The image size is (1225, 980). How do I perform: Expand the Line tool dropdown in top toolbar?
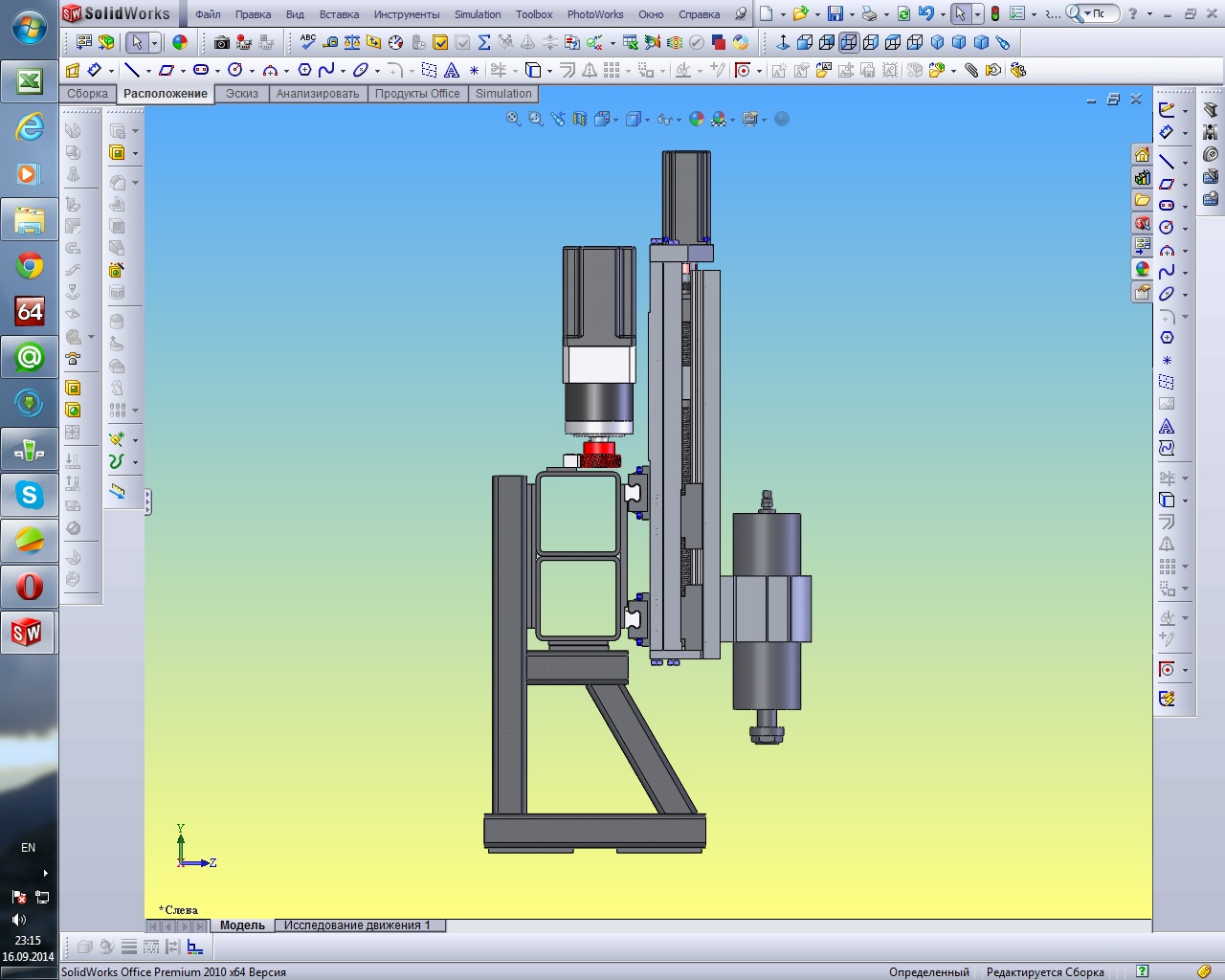point(148,70)
